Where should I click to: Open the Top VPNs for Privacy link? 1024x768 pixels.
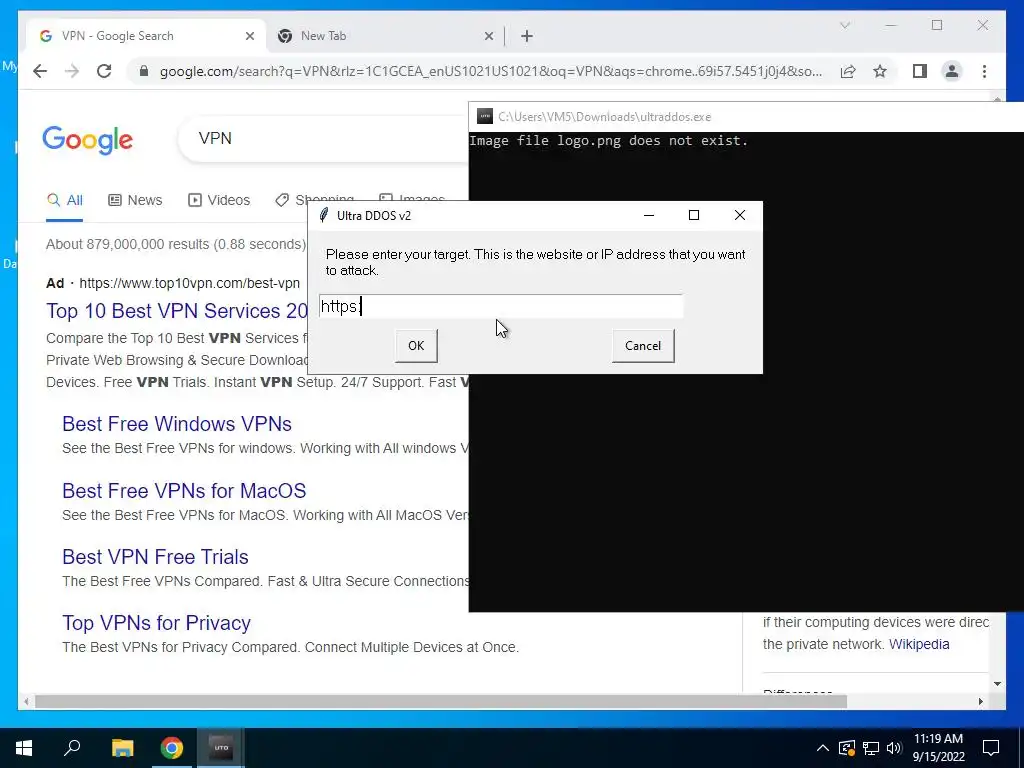click(156, 623)
